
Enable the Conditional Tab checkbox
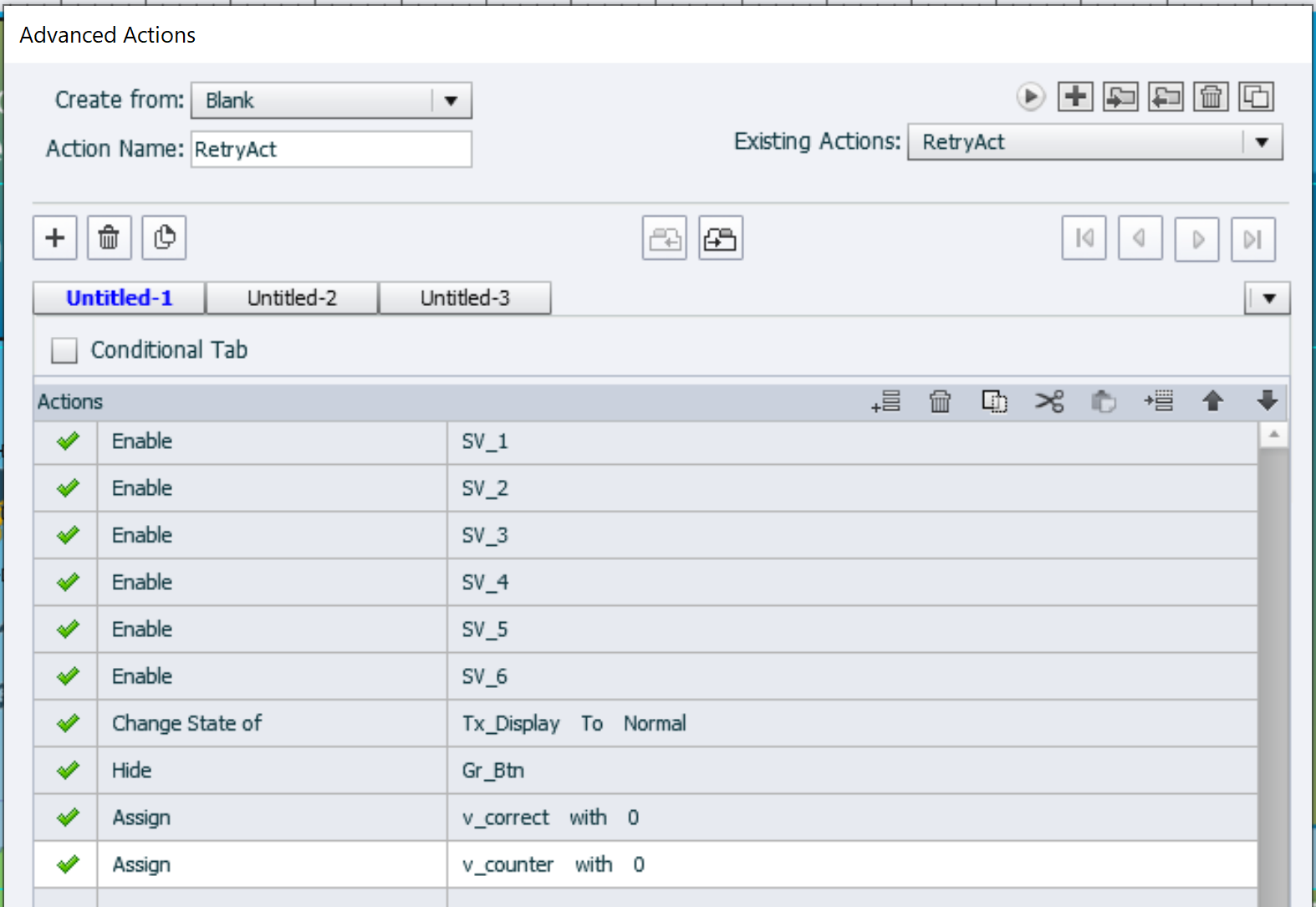point(64,350)
